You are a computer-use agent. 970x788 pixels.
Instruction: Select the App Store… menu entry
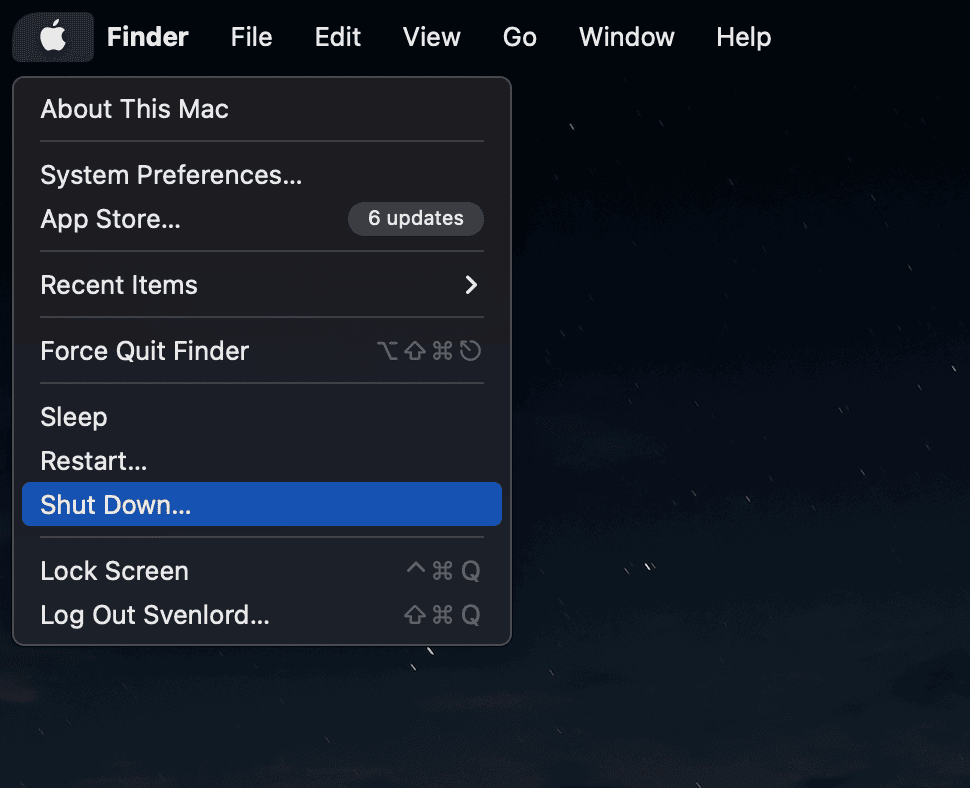click(x=110, y=219)
